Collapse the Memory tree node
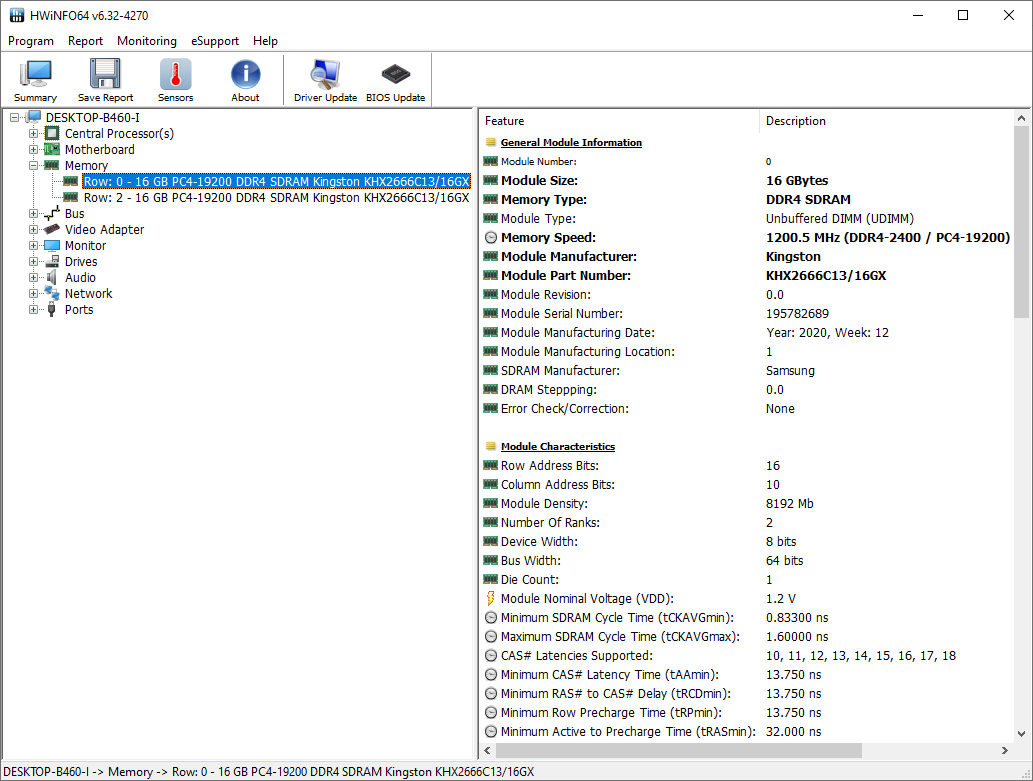1033x781 pixels. [x=33, y=166]
